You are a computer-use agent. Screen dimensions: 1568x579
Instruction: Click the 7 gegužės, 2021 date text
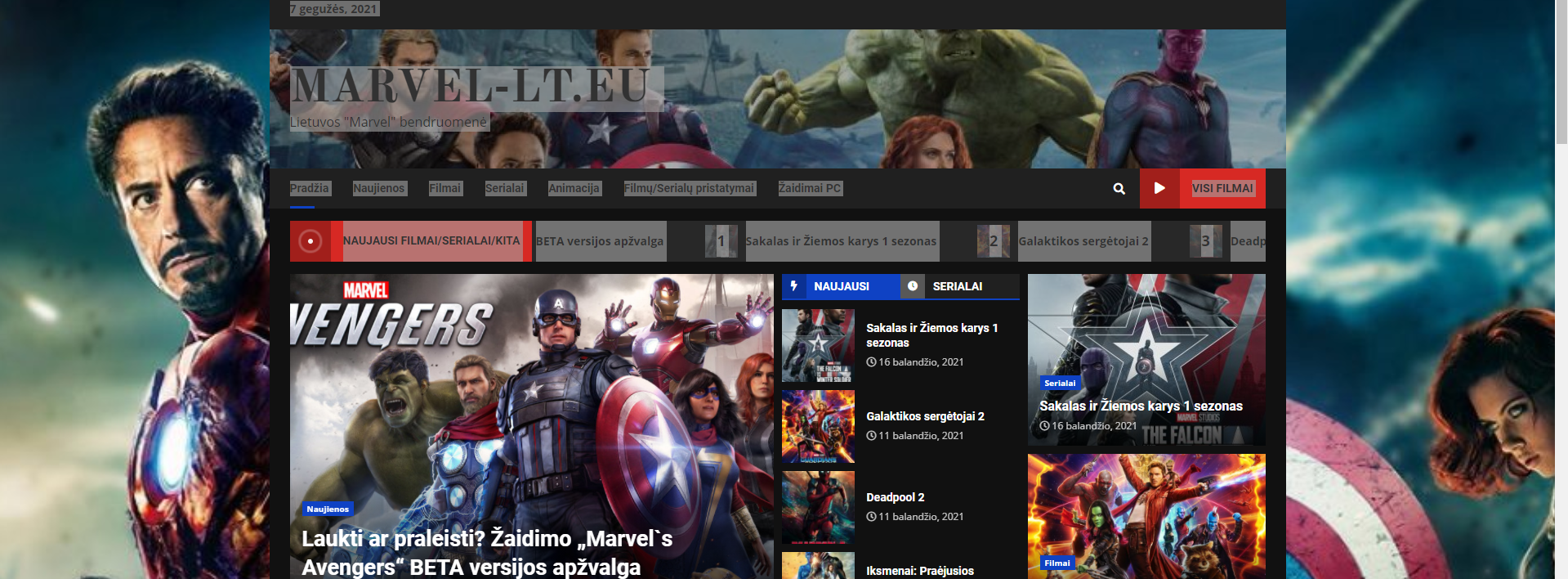(x=333, y=9)
